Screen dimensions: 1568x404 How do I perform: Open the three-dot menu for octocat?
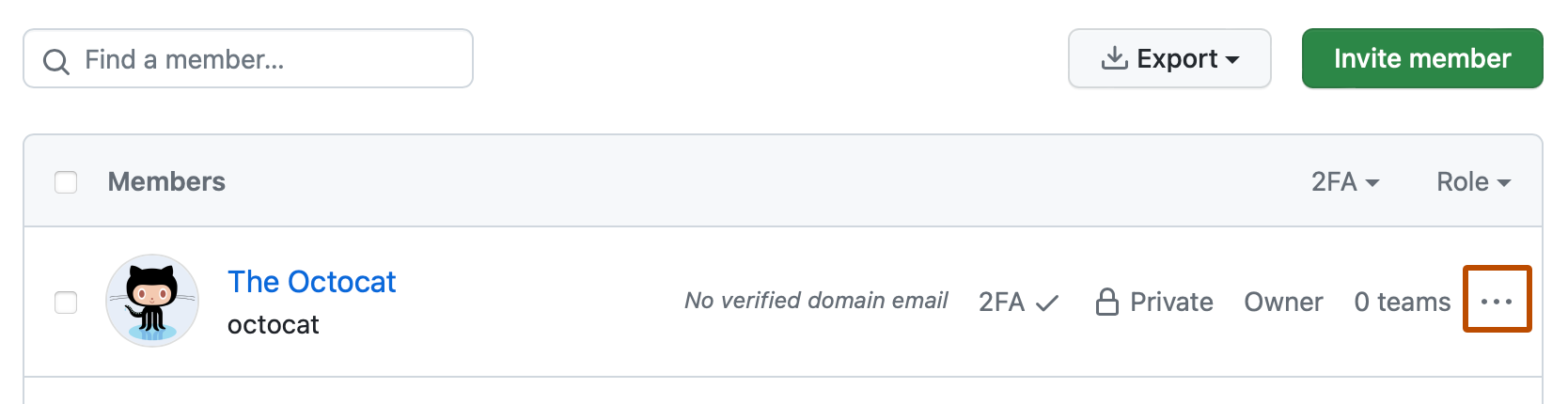(1497, 301)
